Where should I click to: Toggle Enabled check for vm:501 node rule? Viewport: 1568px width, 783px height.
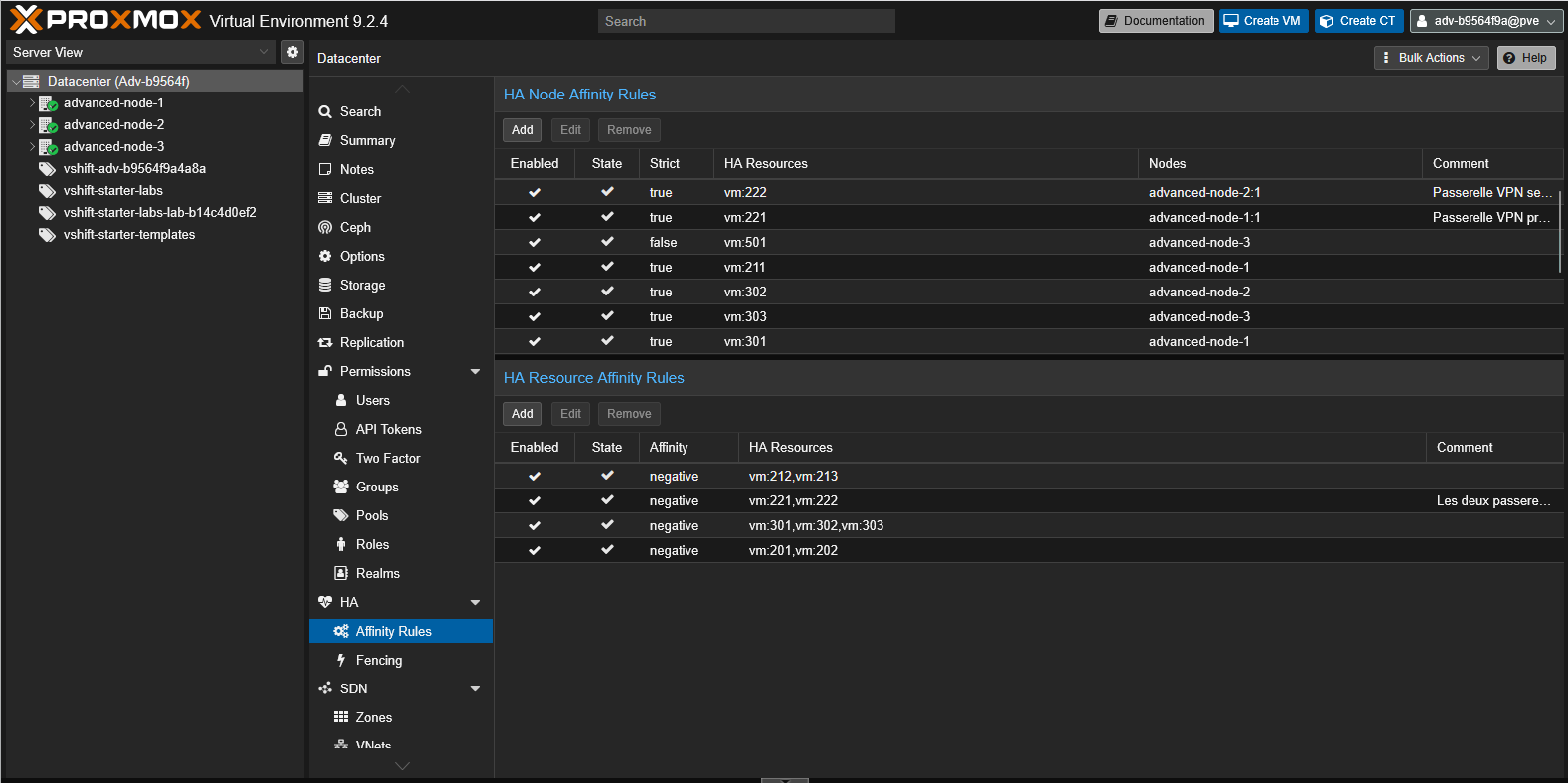tap(535, 243)
